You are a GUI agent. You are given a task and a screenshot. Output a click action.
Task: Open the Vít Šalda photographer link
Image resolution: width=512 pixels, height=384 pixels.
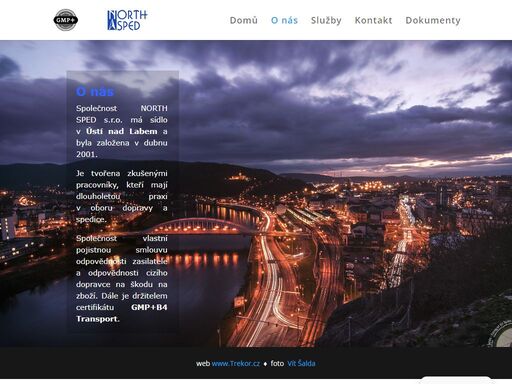(x=301, y=363)
